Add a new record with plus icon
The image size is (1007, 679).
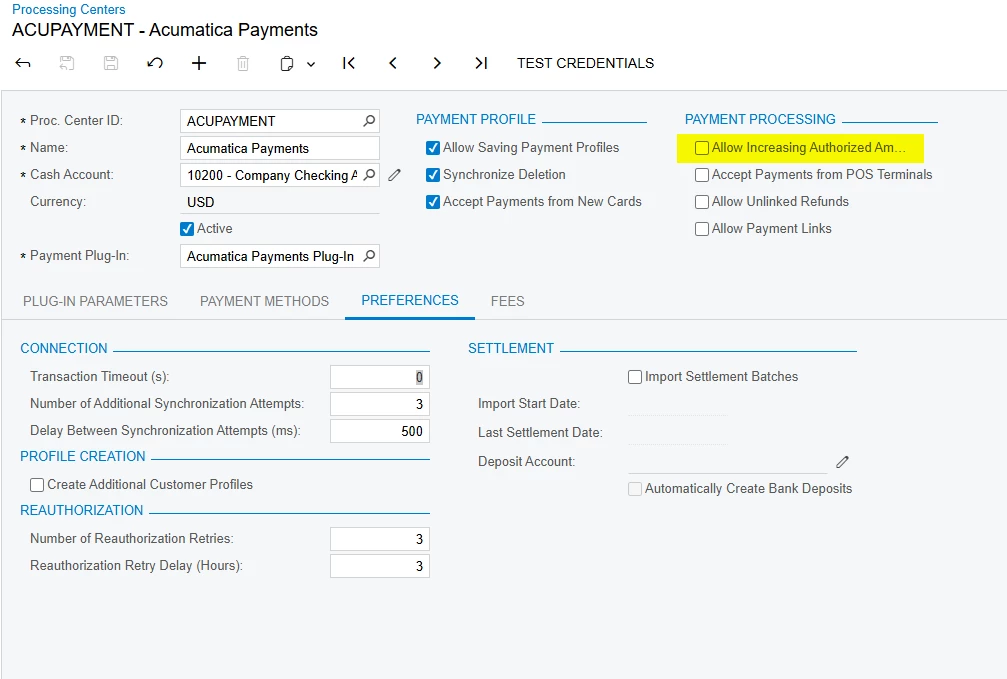[x=199, y=63]
